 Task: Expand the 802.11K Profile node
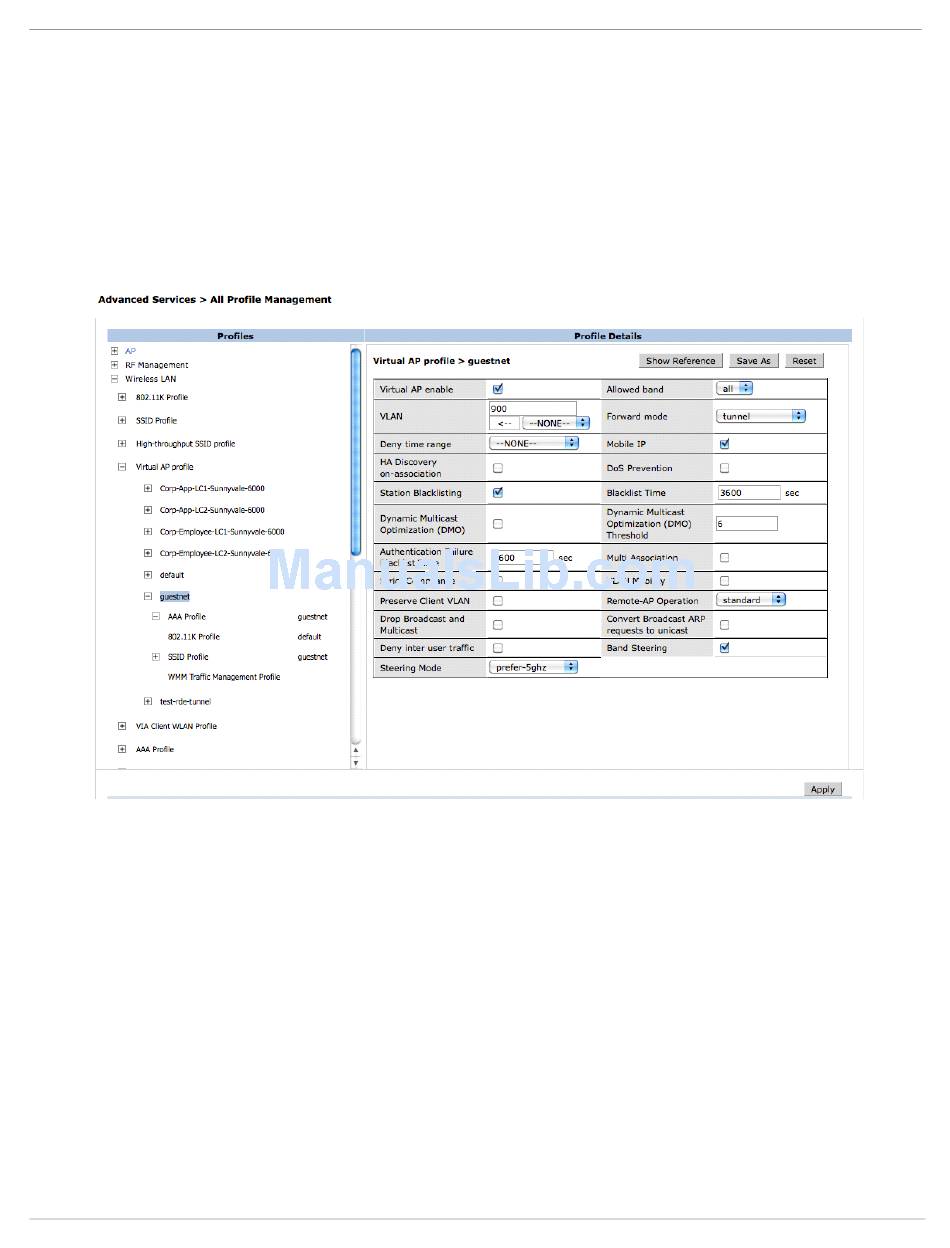click(x=122, y=397)
